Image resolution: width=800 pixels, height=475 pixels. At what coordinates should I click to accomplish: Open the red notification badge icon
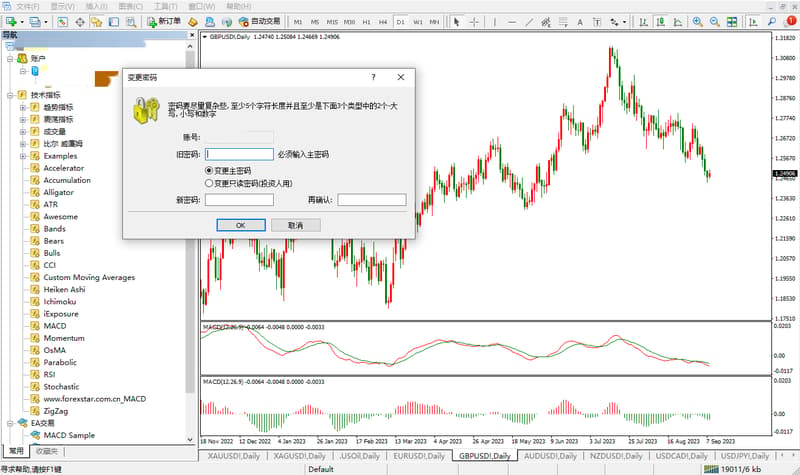coord(791,21)
